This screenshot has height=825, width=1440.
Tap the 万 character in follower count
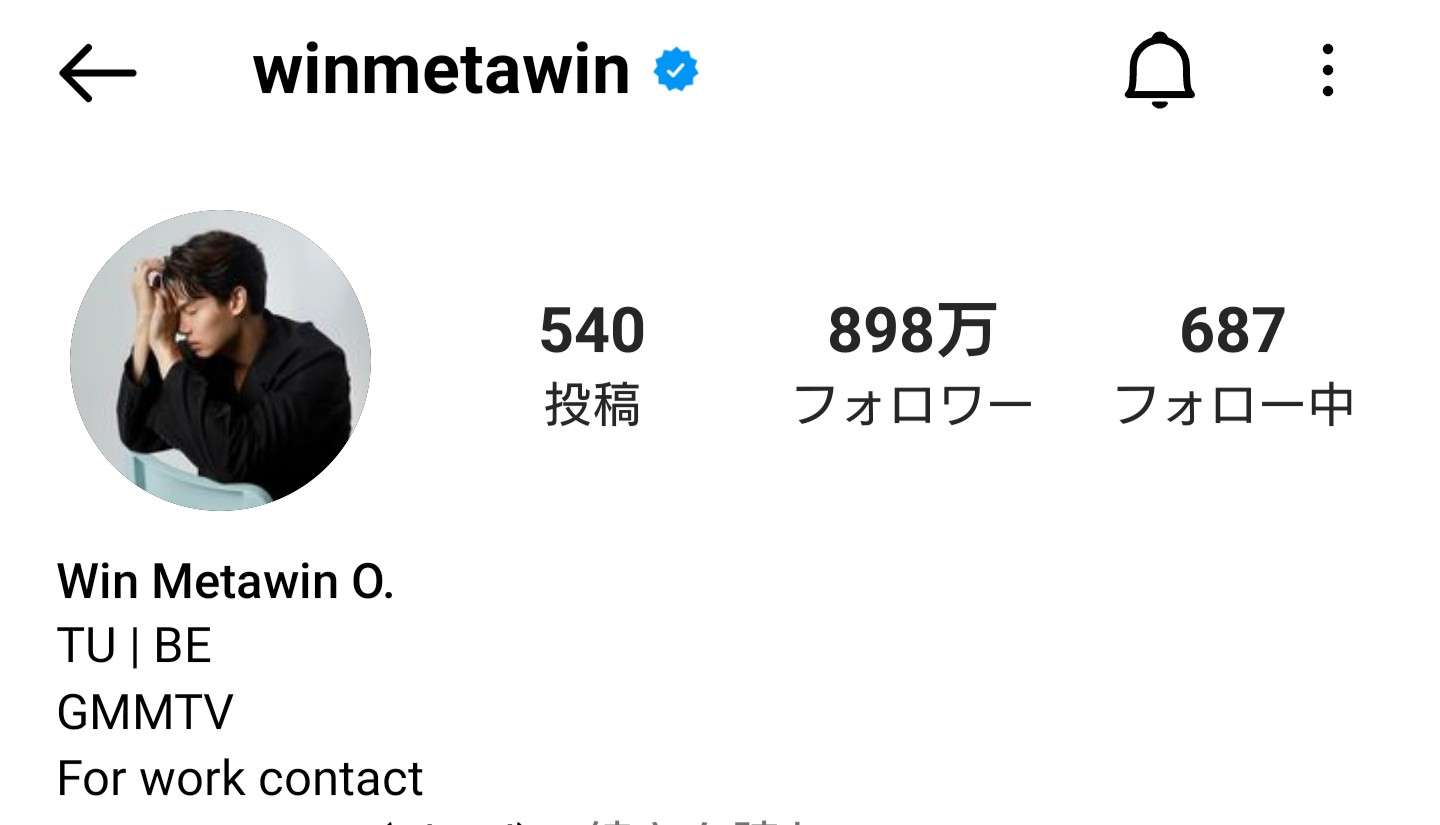click(966, 331)
